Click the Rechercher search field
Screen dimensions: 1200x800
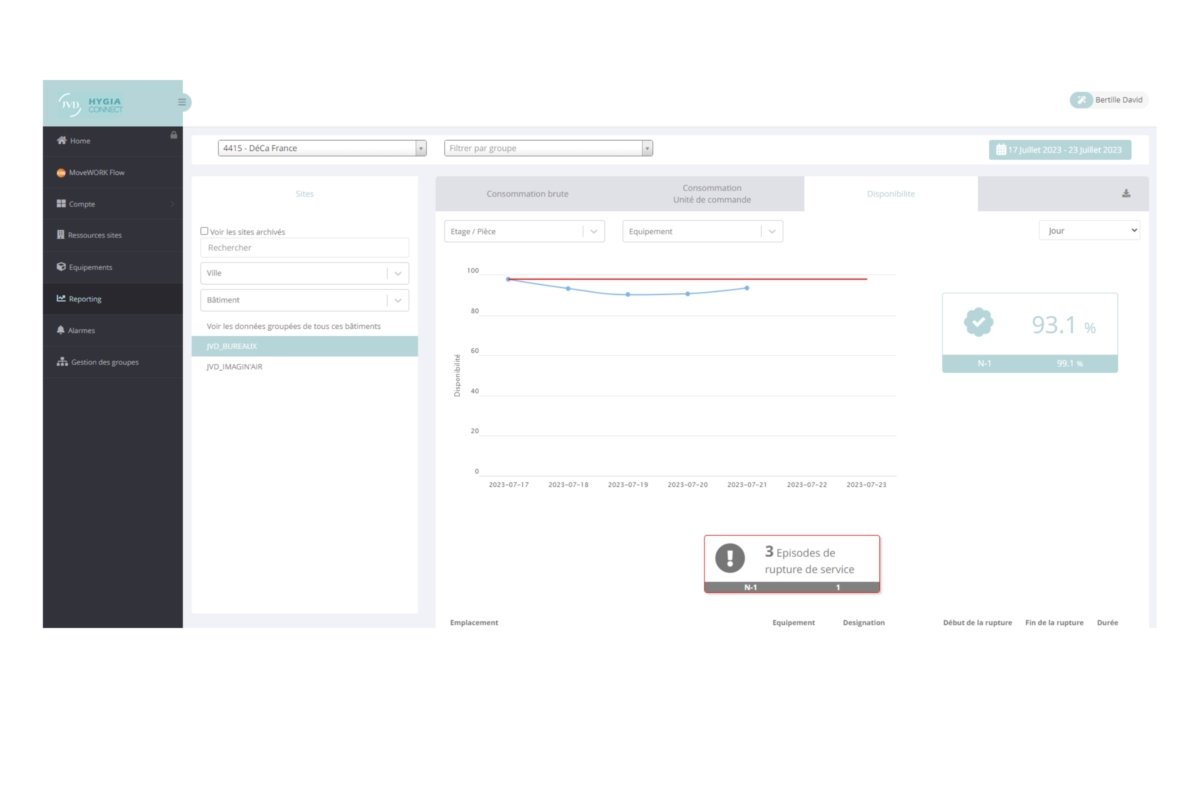click(x=304, y=248)
